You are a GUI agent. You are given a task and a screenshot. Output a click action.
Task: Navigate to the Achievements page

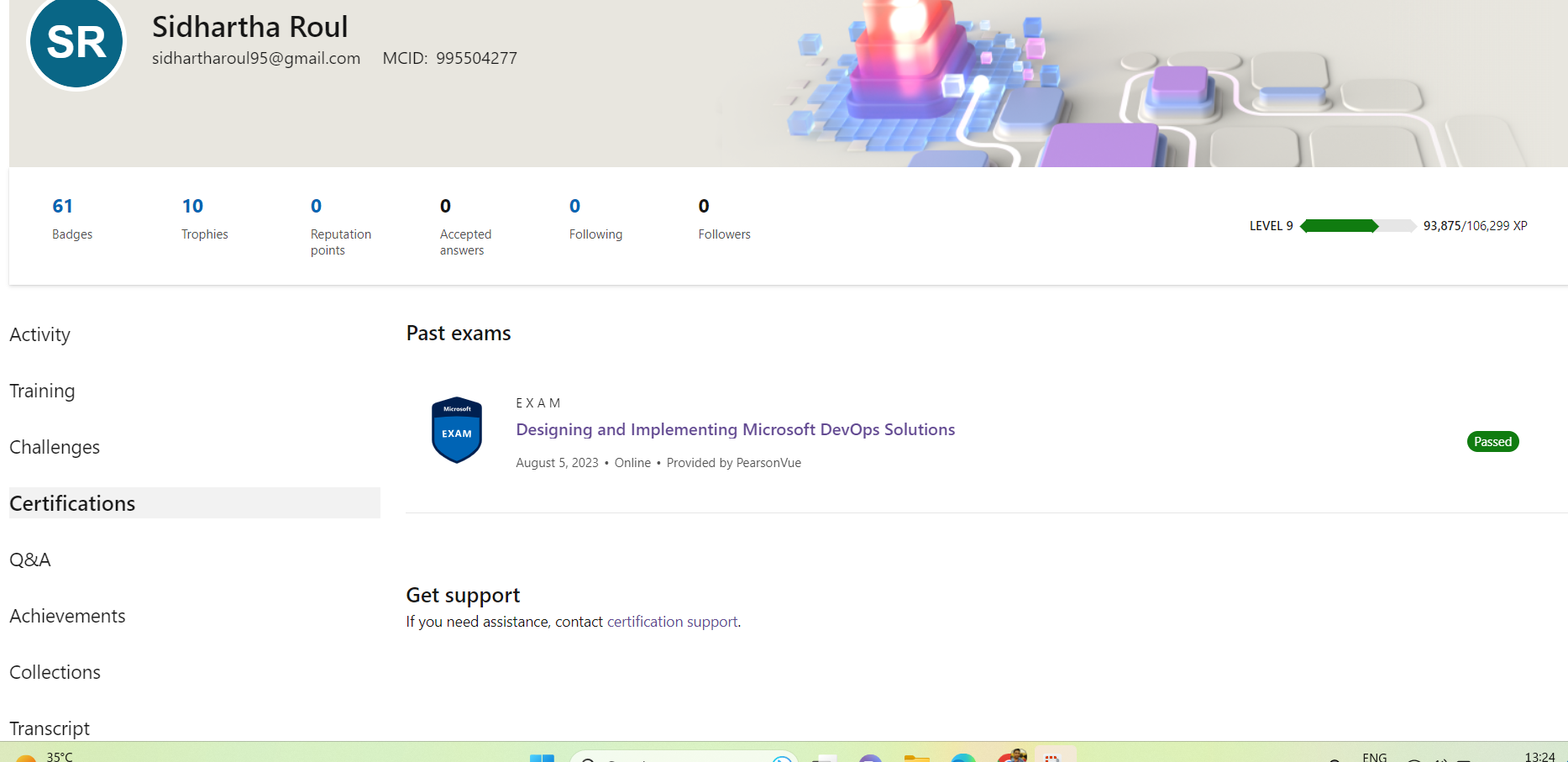(67, 616)
